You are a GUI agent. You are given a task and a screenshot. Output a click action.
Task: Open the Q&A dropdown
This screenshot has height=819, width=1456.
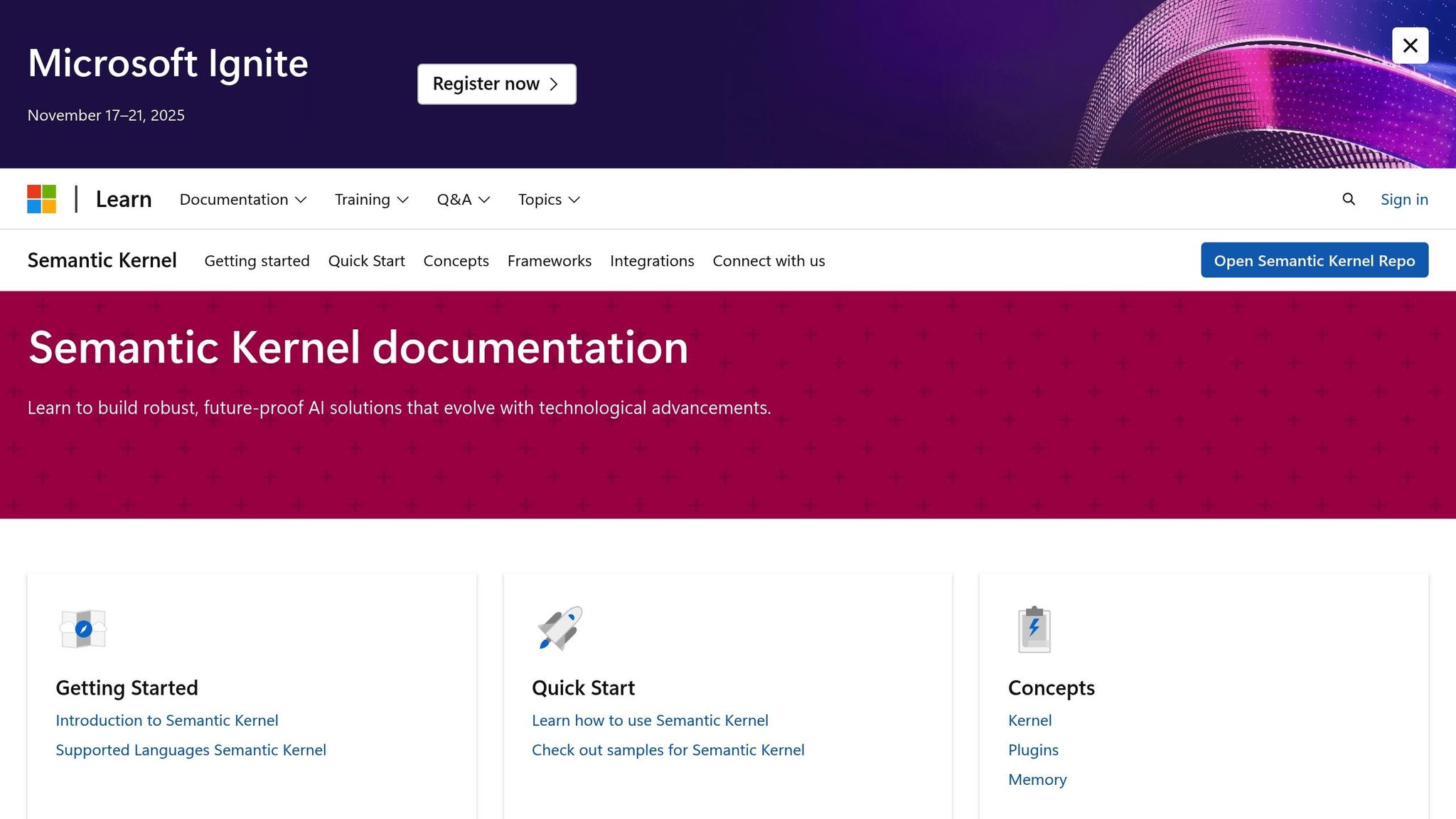point(463,200)
